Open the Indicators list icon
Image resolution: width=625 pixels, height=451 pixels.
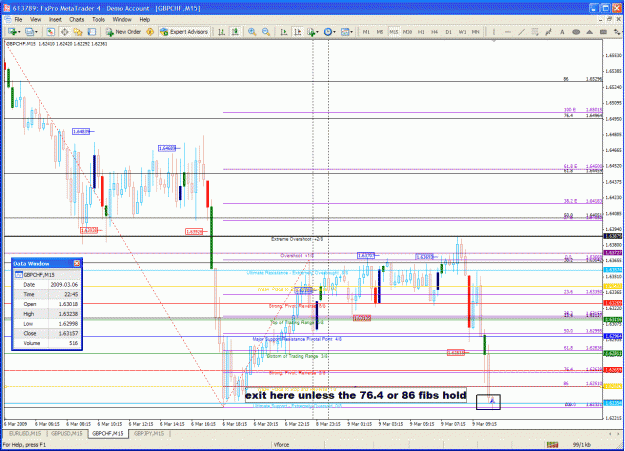coord(311,32)
